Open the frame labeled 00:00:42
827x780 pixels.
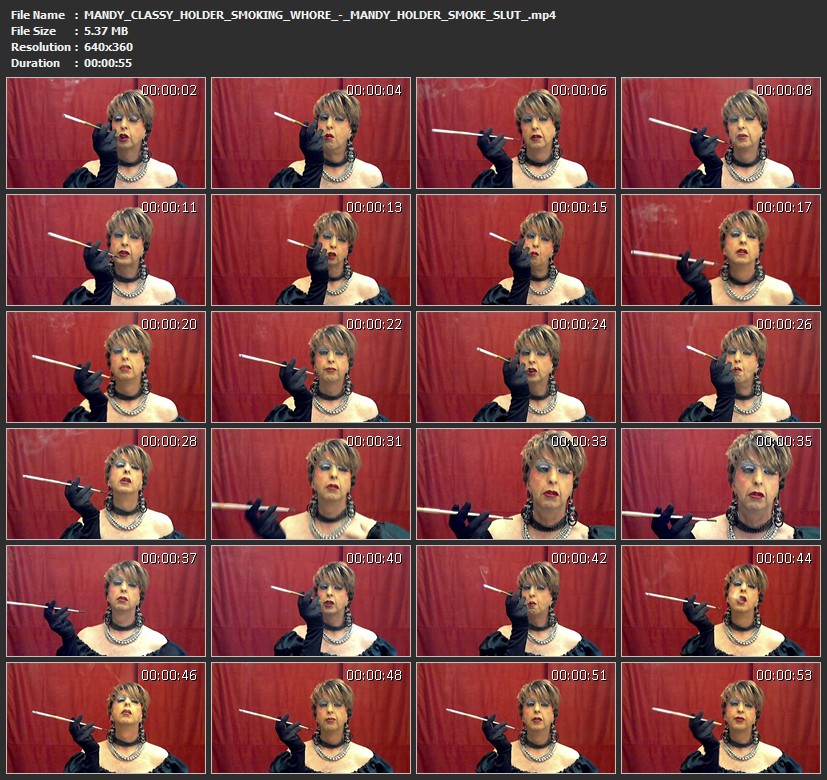[515, 600]
